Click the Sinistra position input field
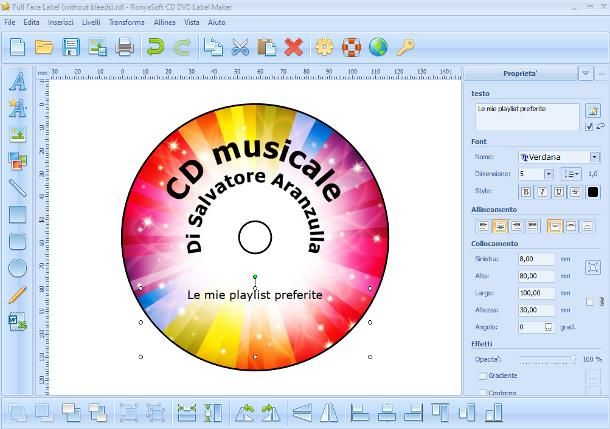Screen dimensions: 610x429 [535, 259]
